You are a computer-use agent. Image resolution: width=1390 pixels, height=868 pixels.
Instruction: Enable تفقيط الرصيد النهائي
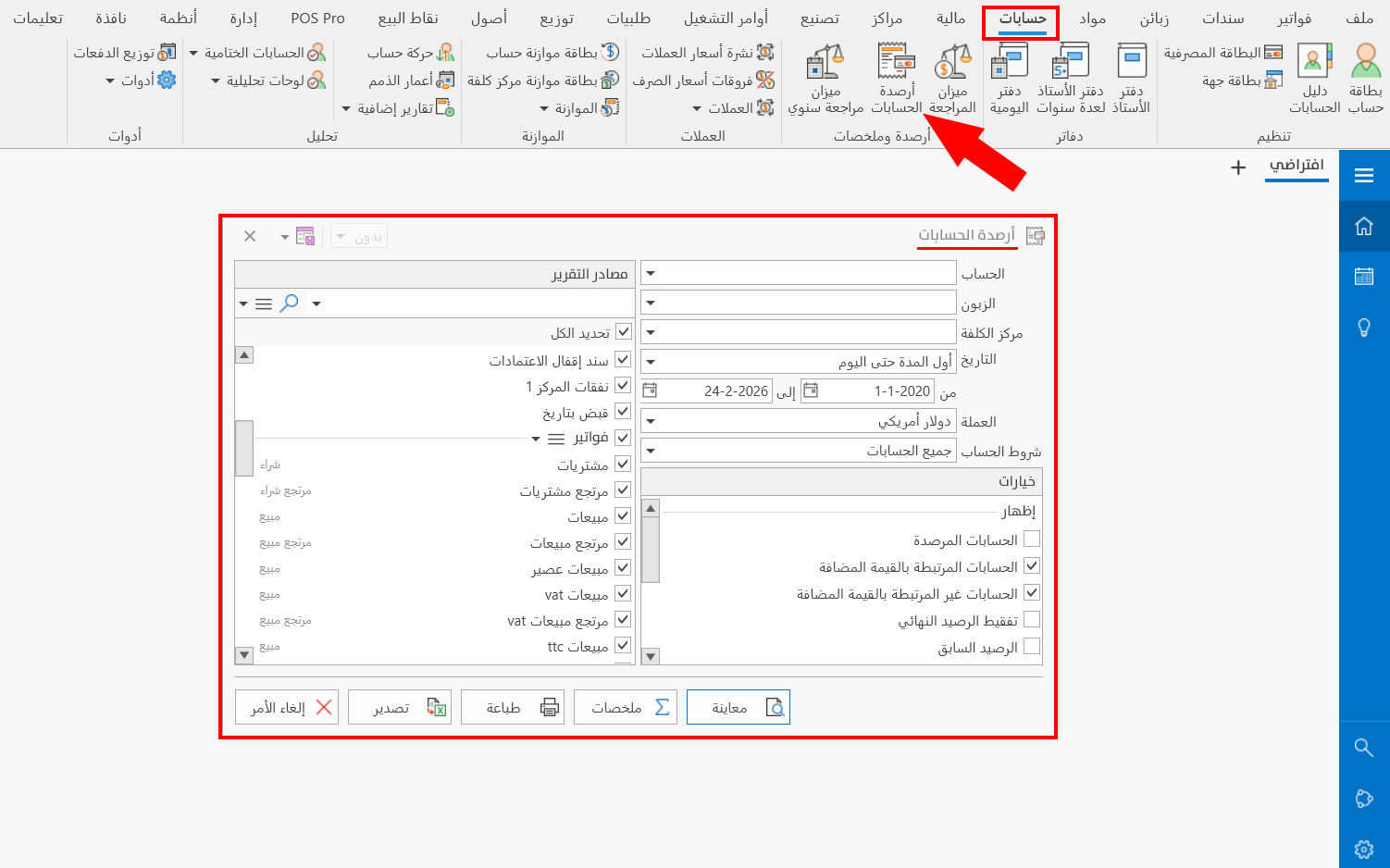pyautogui.click(x=1032, y=619)
